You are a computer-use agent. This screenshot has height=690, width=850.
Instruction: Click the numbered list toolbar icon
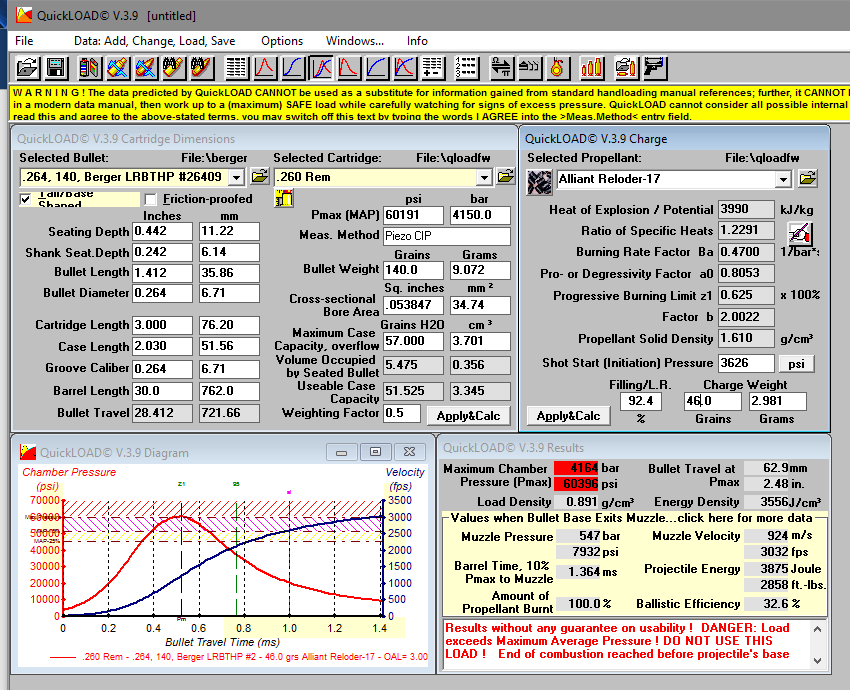tap(466, 68)
